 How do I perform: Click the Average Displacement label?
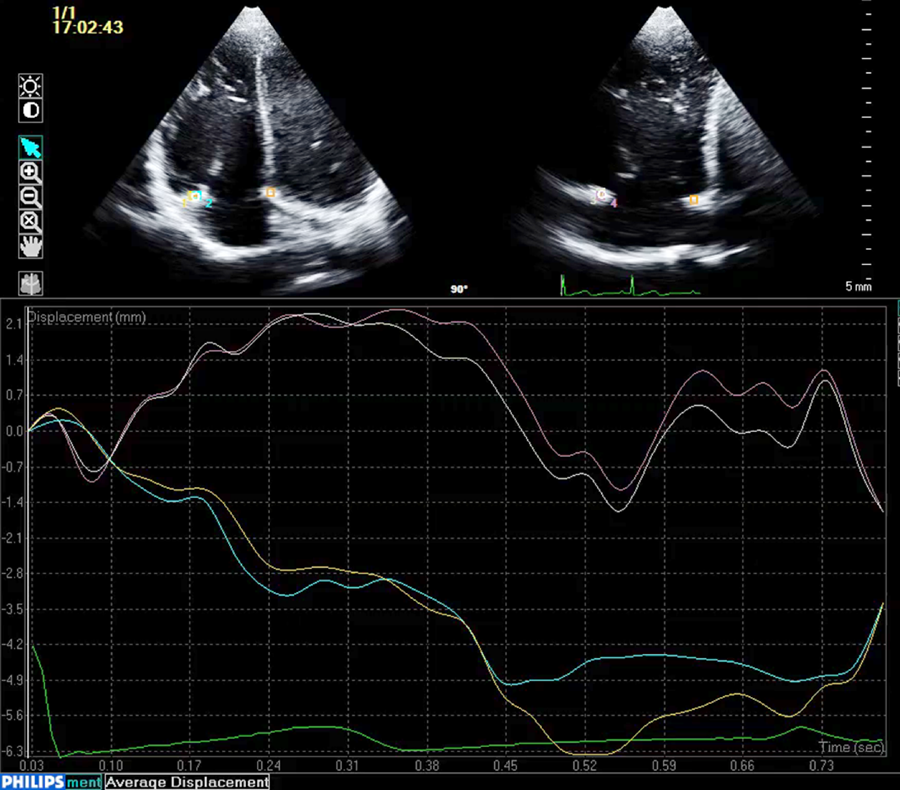tap(186, 783)
